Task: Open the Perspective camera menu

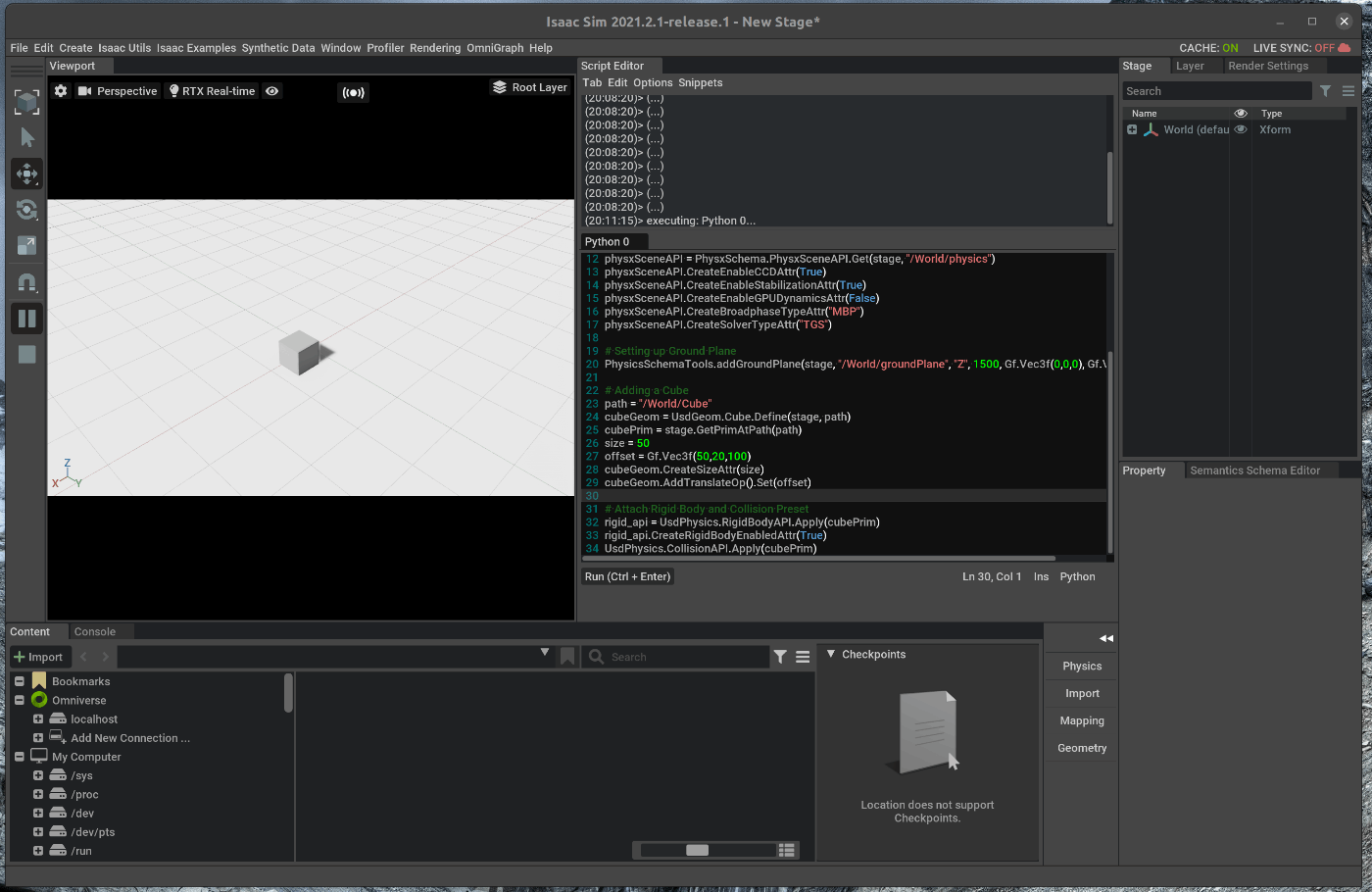Action: [118, 91]
